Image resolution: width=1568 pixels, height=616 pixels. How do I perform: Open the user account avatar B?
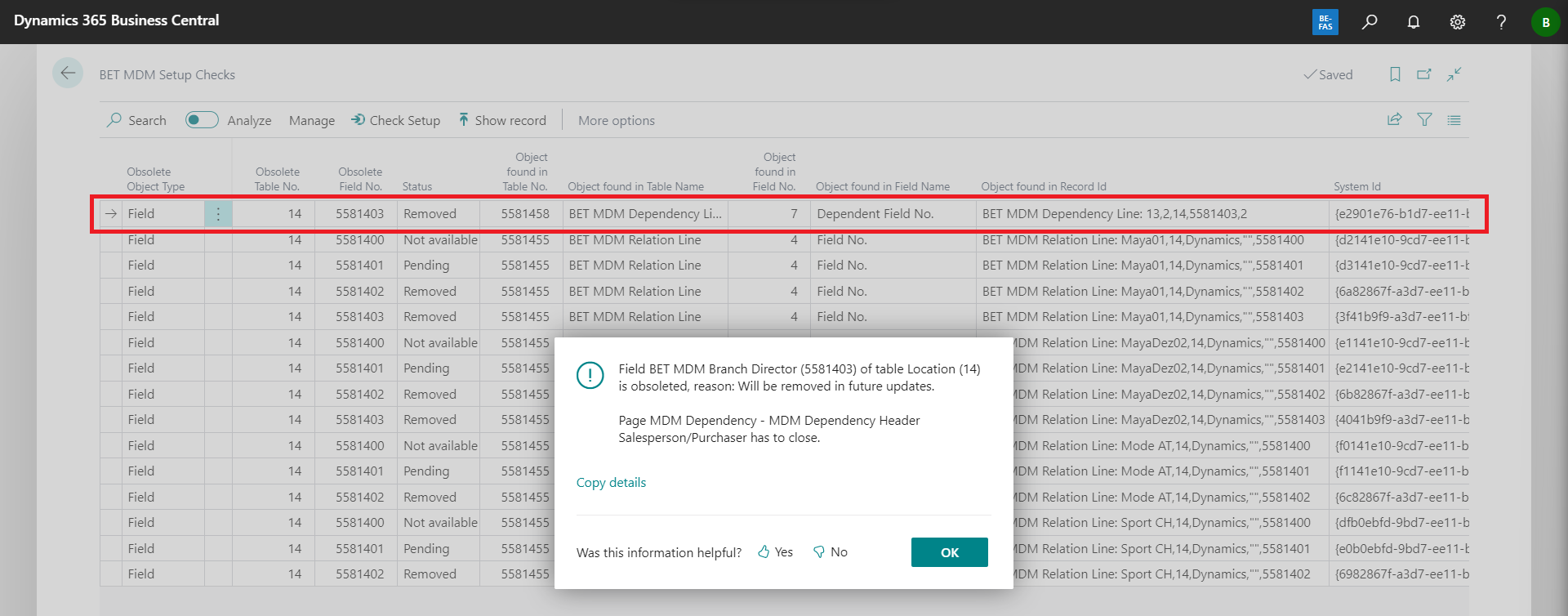[x=1545, y=22]
